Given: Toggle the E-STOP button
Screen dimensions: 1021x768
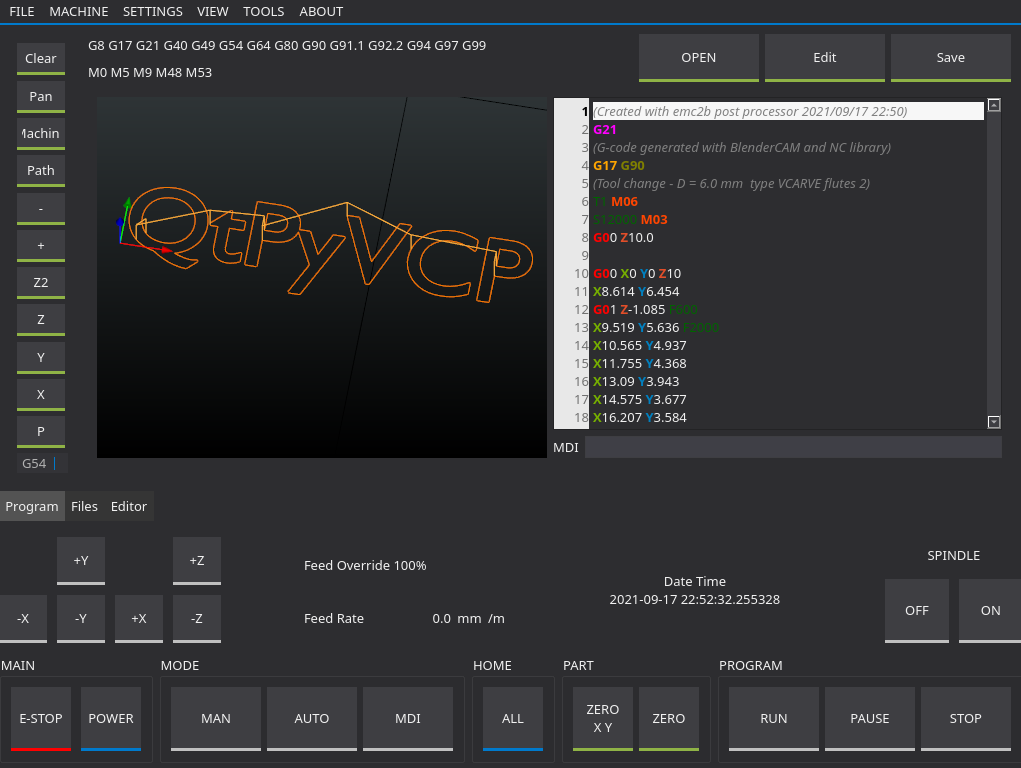Looking at the screenshot, I should (41, 719).
